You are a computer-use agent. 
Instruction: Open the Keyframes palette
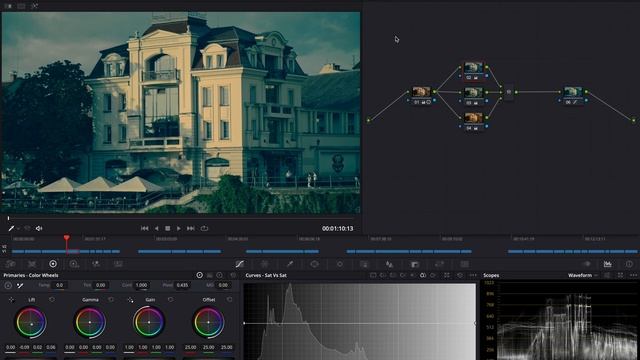587,264
